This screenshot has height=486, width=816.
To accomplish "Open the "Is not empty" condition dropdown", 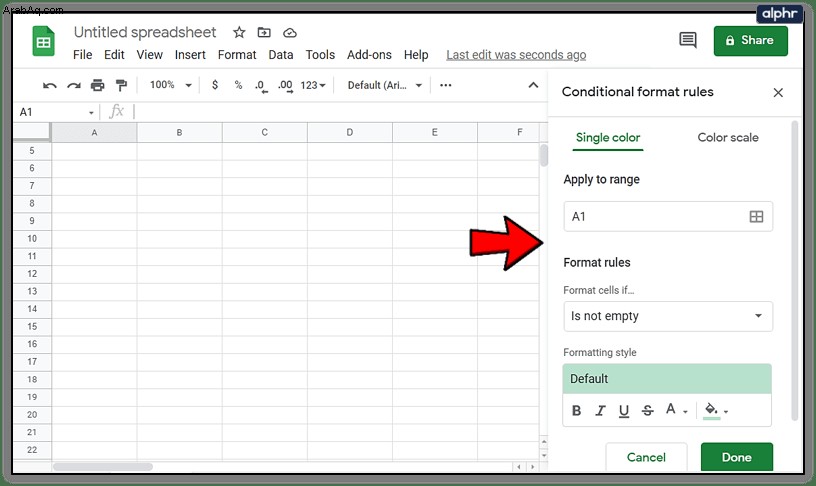I will click(x=668, y=316).
